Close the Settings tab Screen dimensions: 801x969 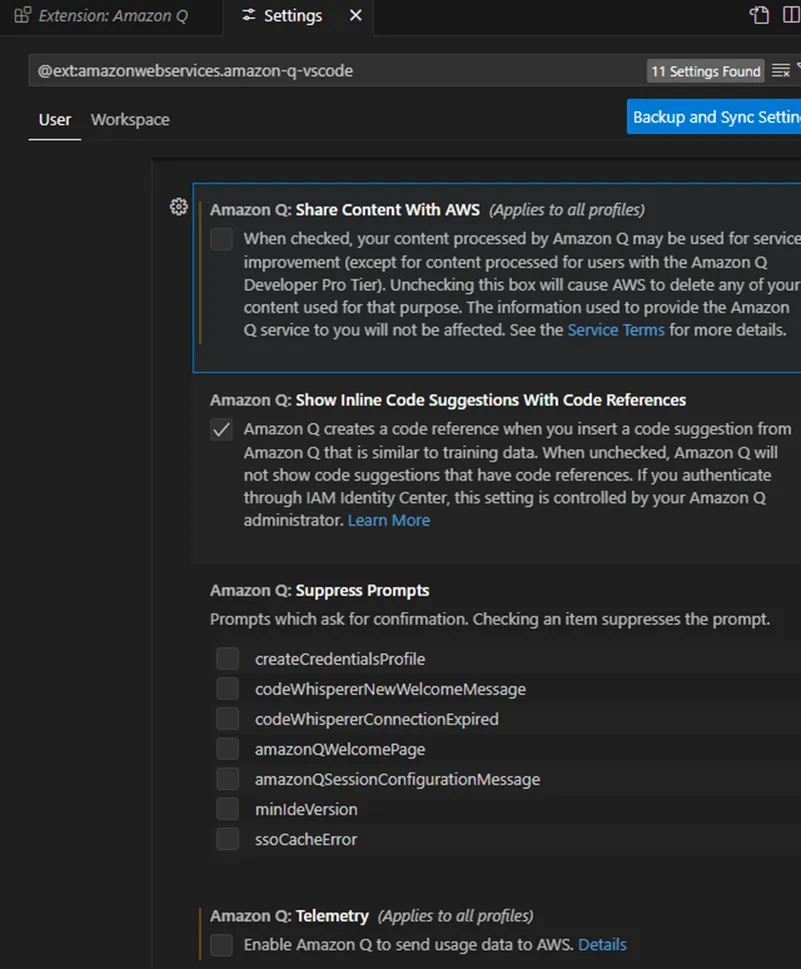coord(355,15)
